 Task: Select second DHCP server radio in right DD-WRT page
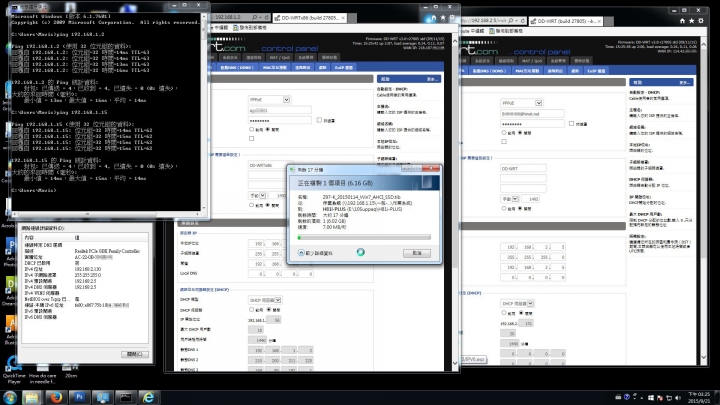[x=521, y=313]
